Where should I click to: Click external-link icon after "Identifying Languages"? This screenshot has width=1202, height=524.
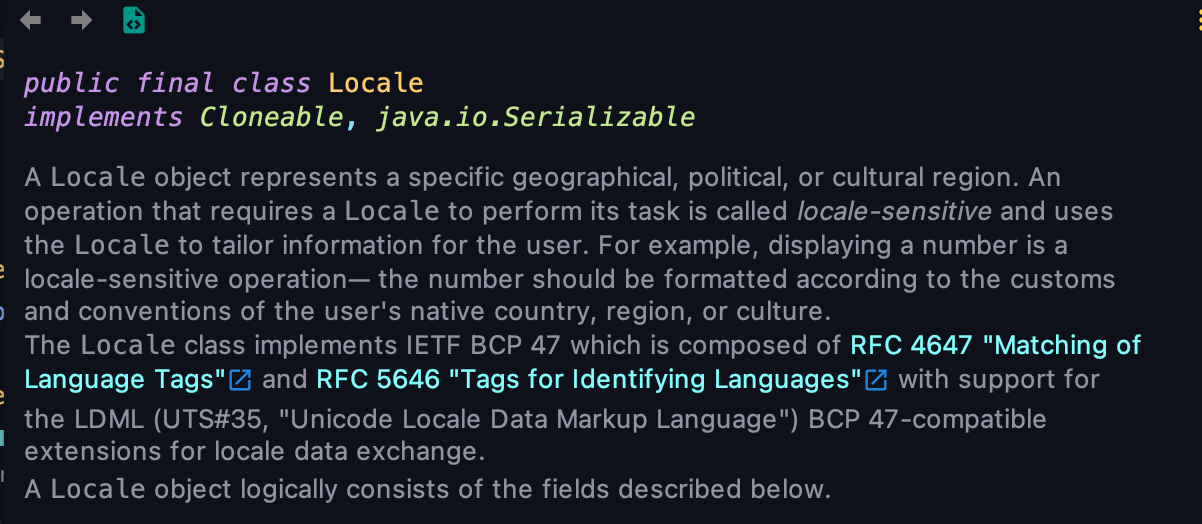(x=876, y=380)
